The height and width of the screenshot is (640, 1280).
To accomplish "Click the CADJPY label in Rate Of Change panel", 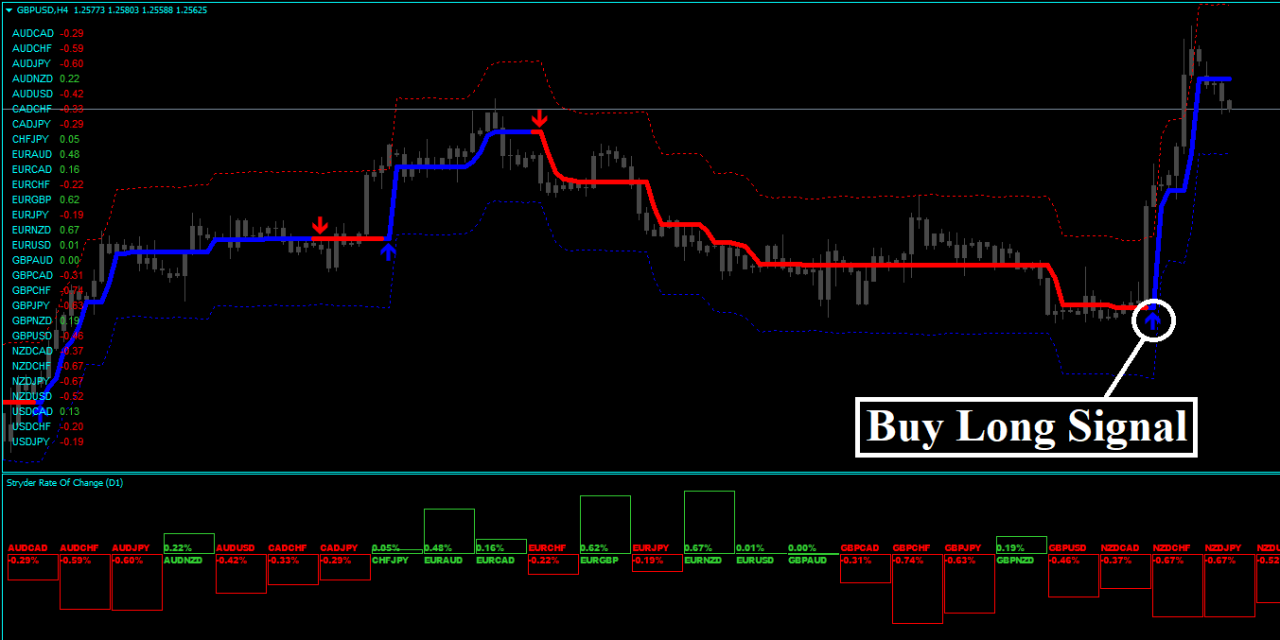I will click(x=340, y=548).
